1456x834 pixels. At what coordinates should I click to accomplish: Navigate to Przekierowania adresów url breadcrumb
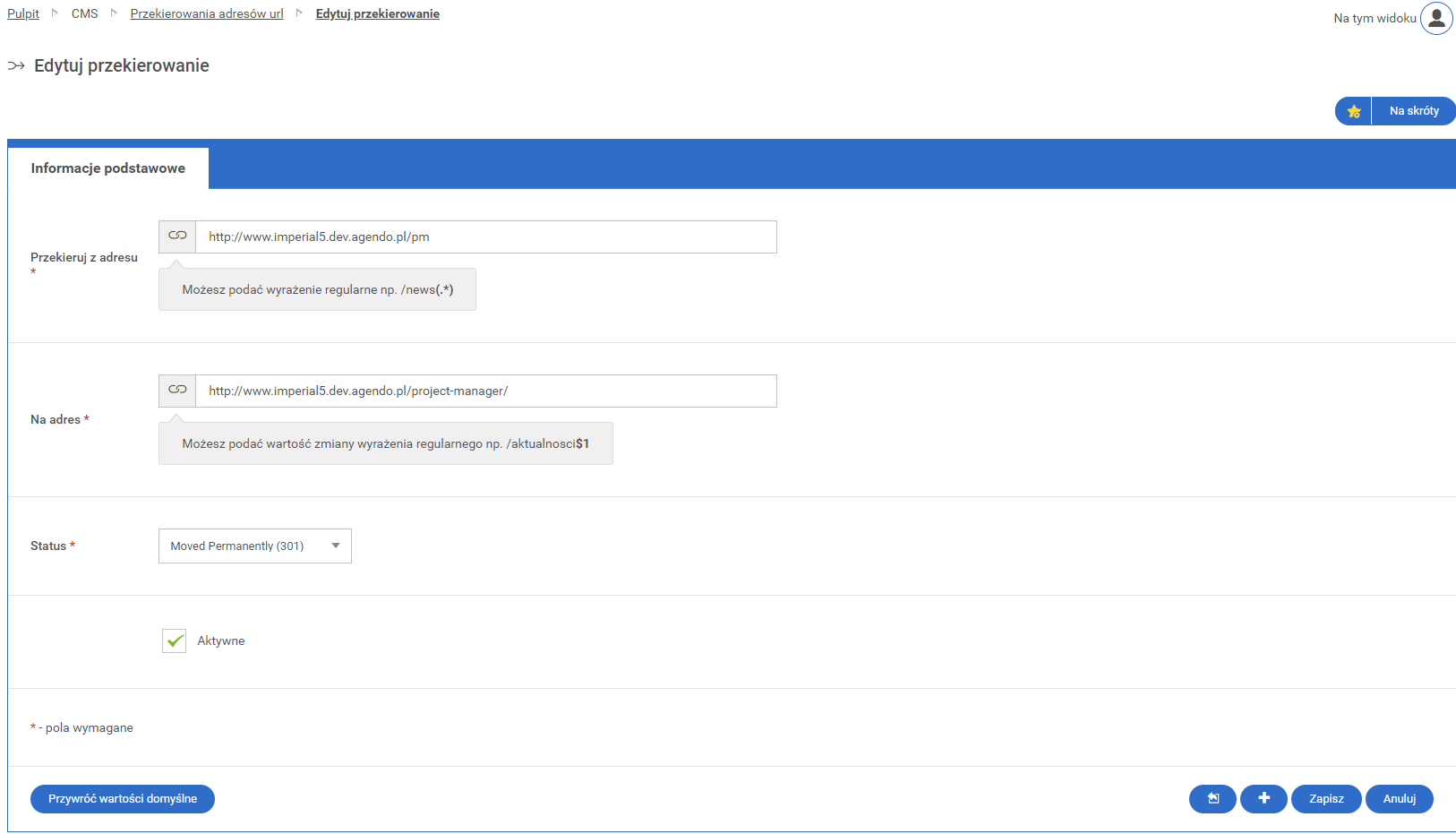click(x=207, y=13)
